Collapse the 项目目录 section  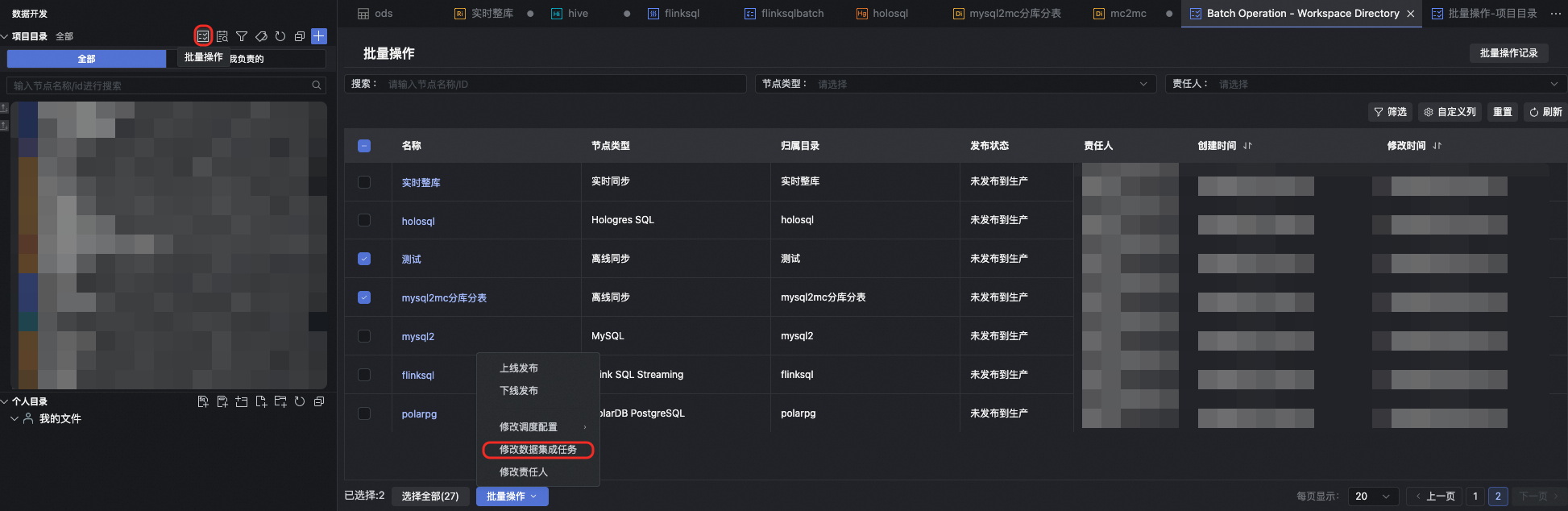(x=4, y=36)
